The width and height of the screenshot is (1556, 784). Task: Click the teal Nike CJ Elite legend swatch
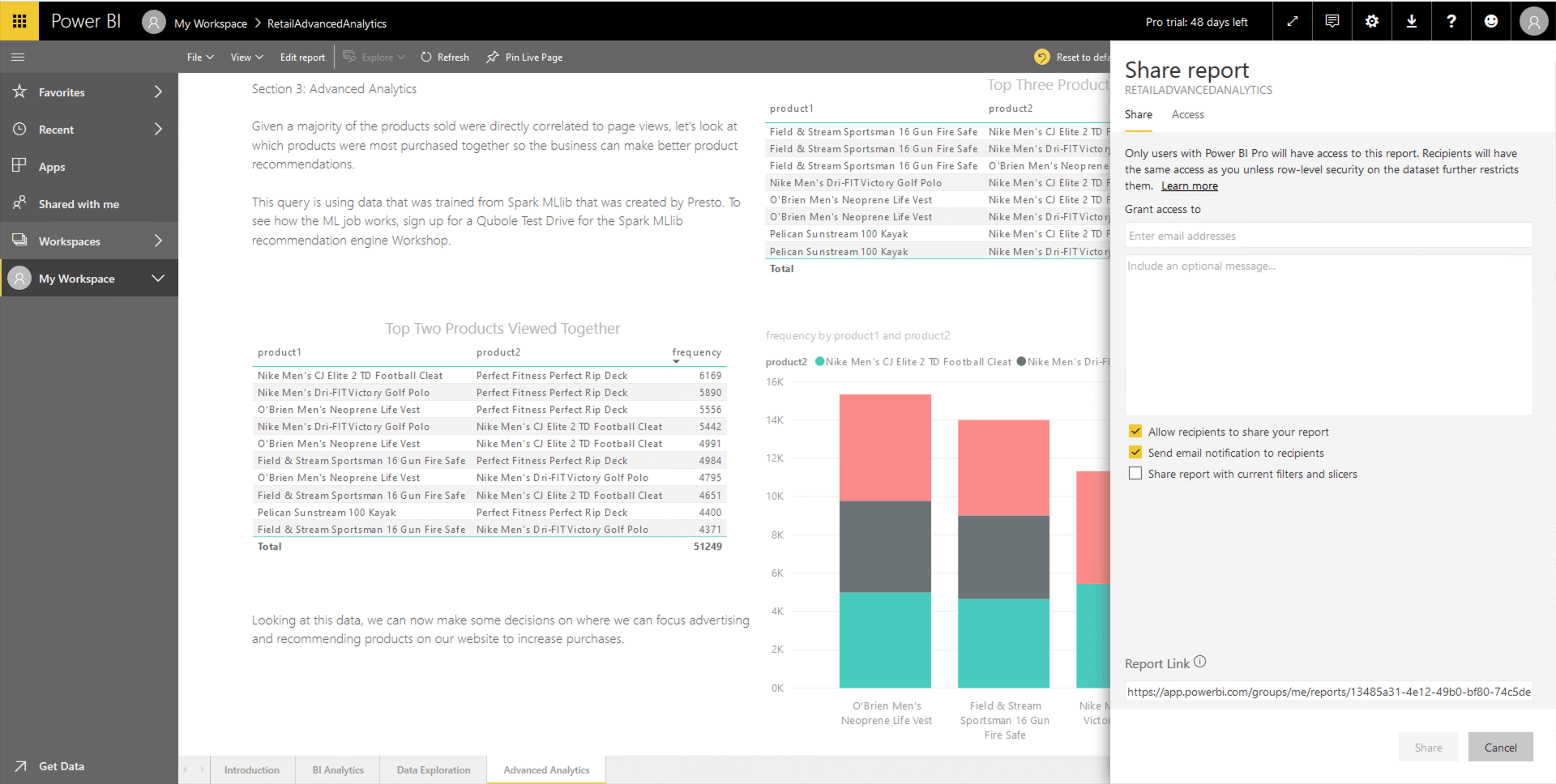tap(819, 362)
